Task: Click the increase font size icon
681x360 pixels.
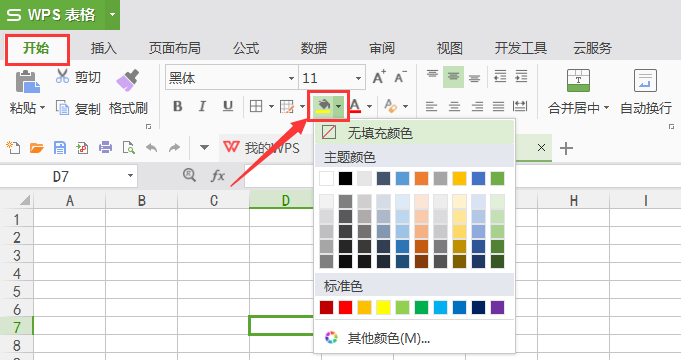Action: [x=379, y=77]
